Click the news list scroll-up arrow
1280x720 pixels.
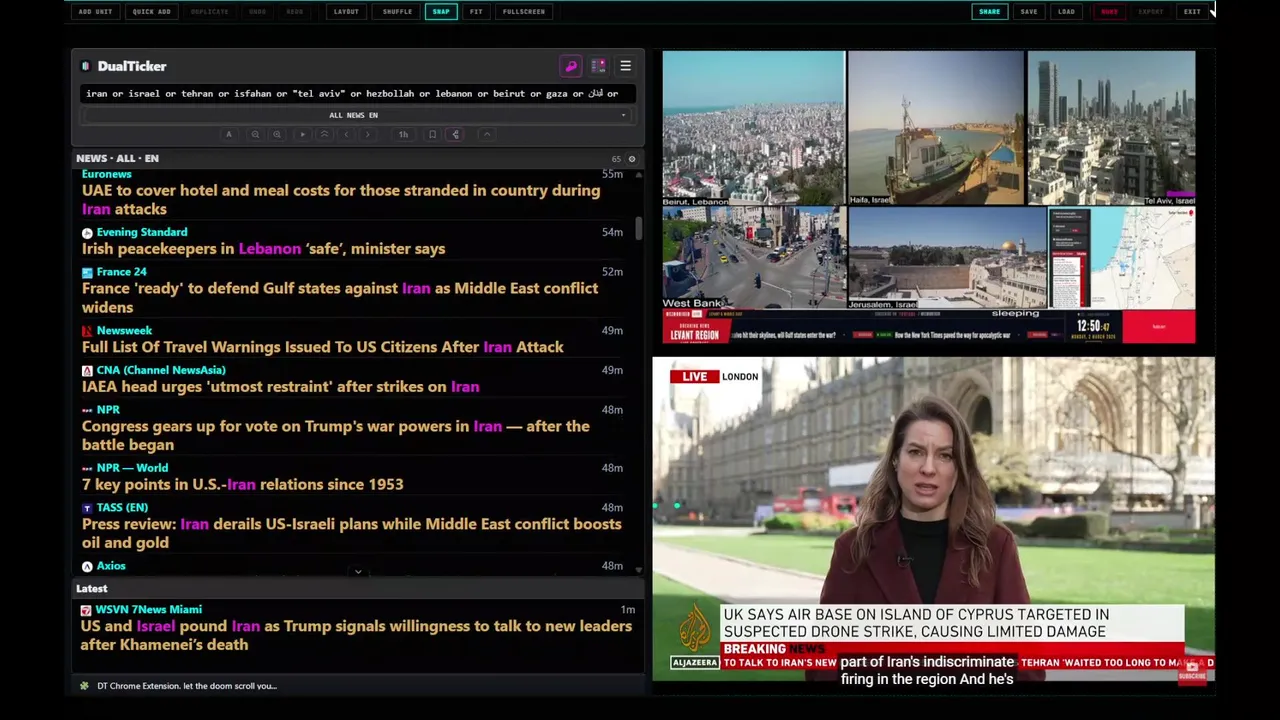click(x=638, y=174)
